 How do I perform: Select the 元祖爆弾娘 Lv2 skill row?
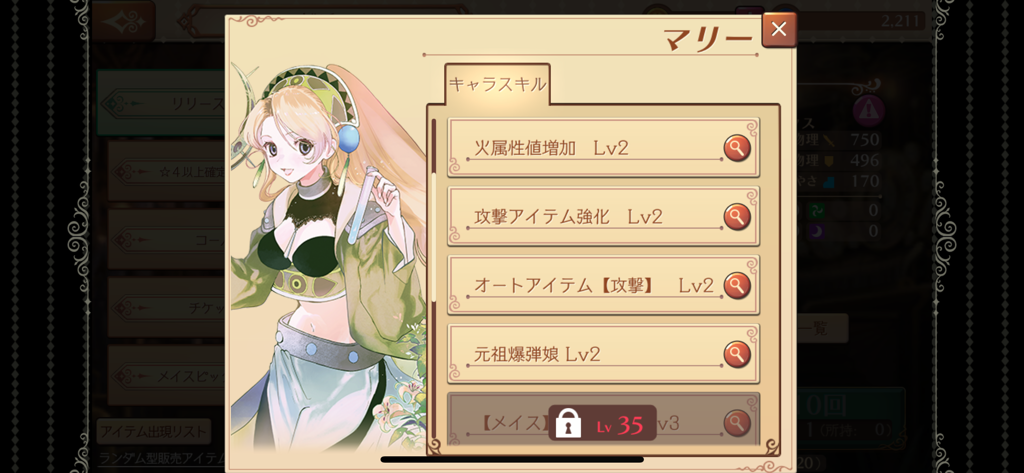coord(603,353)
